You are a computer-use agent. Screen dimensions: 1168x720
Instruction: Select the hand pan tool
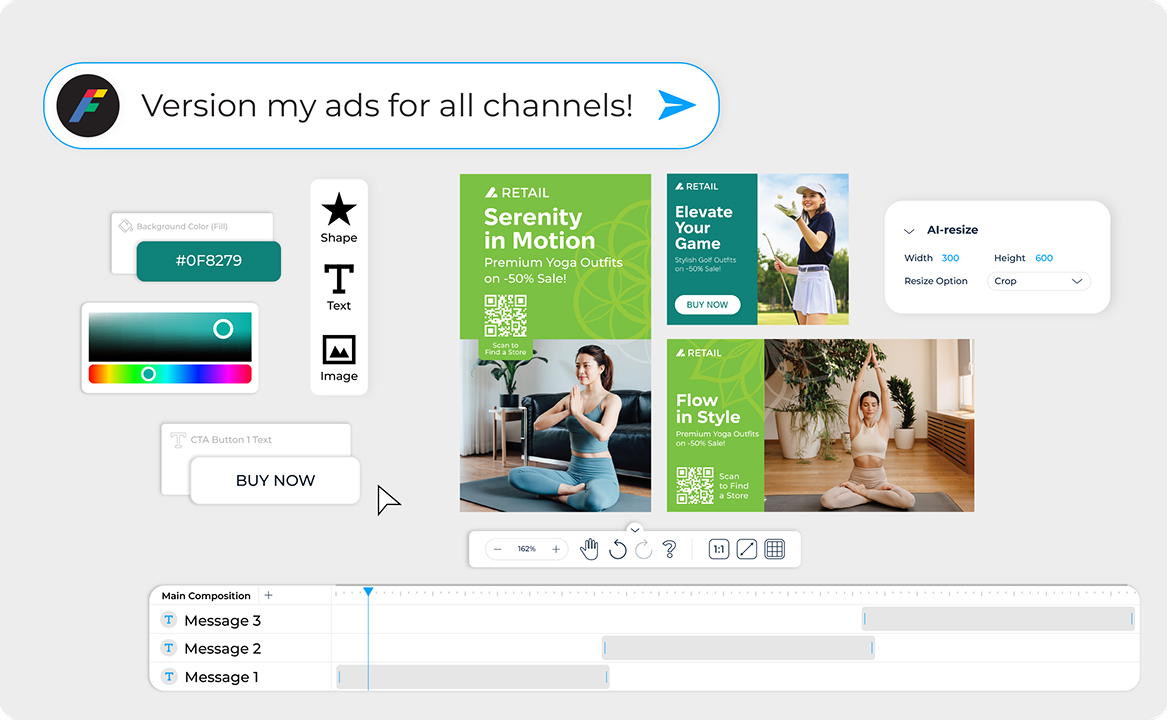pyautogui.click(x=589, y=549)
